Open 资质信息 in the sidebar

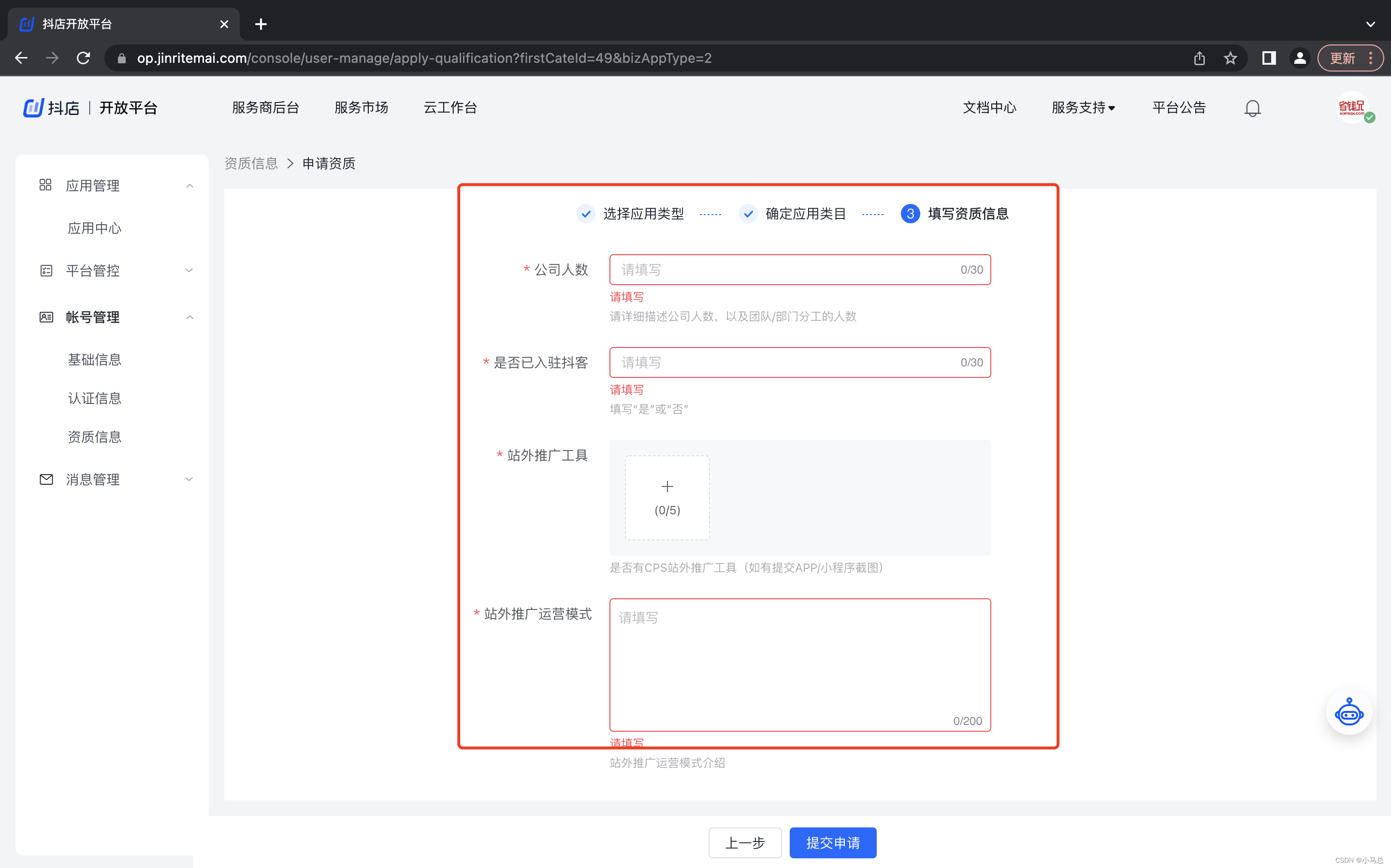[94, 437]
